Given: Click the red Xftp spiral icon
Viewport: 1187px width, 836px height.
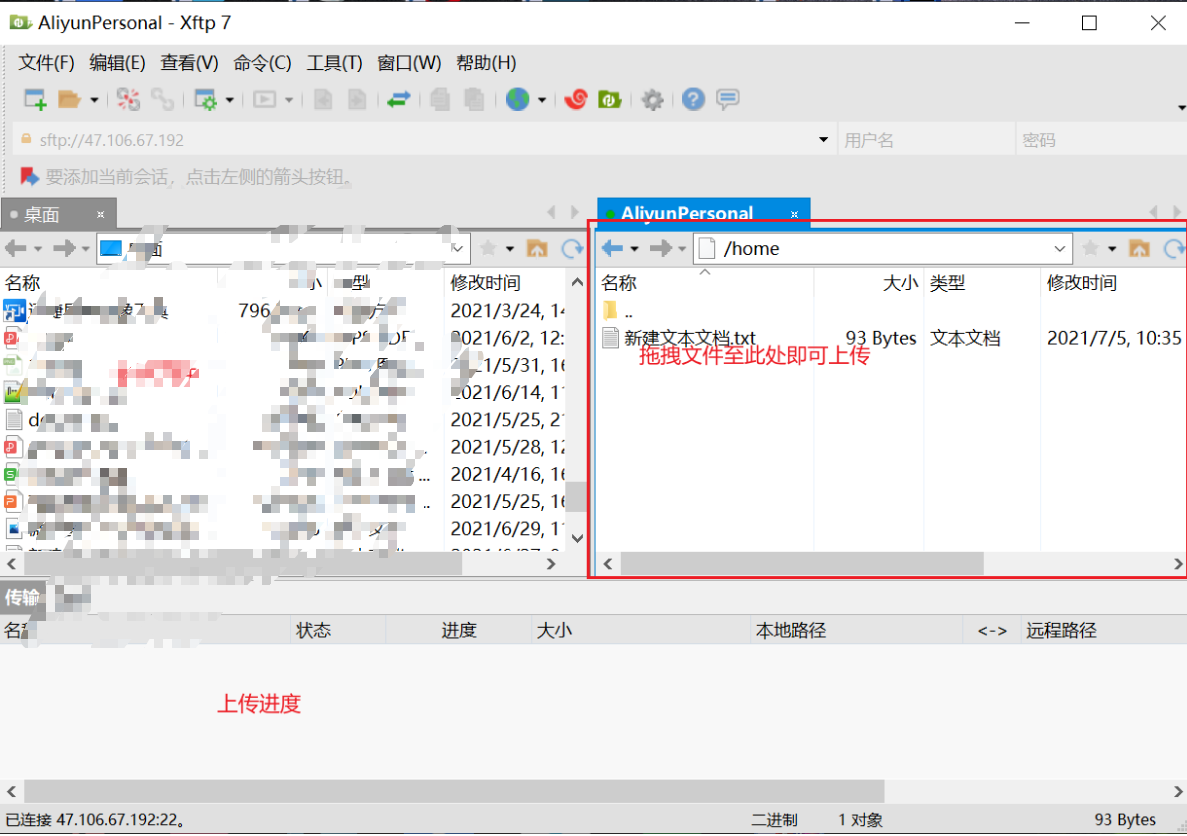Looking at the screenshot, I should [x=575, y=99].
